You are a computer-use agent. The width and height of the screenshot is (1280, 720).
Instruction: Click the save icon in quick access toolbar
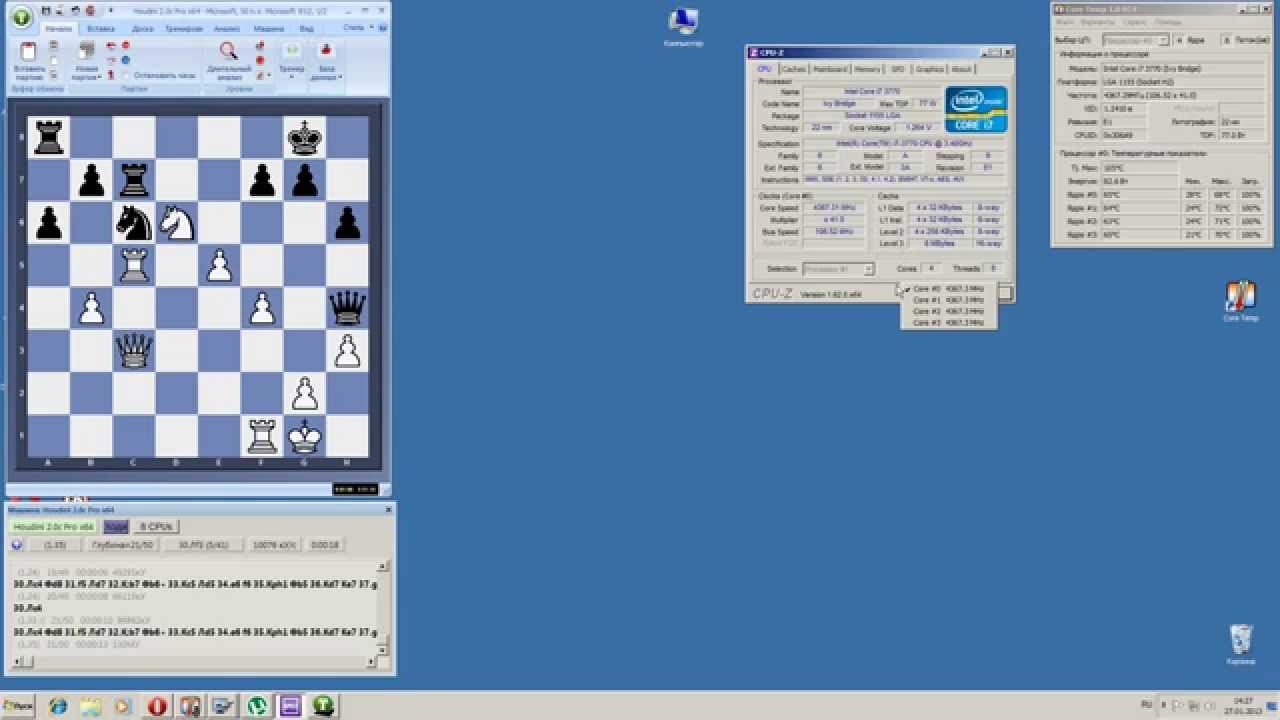pyautogui.click(x=46, y=10)
